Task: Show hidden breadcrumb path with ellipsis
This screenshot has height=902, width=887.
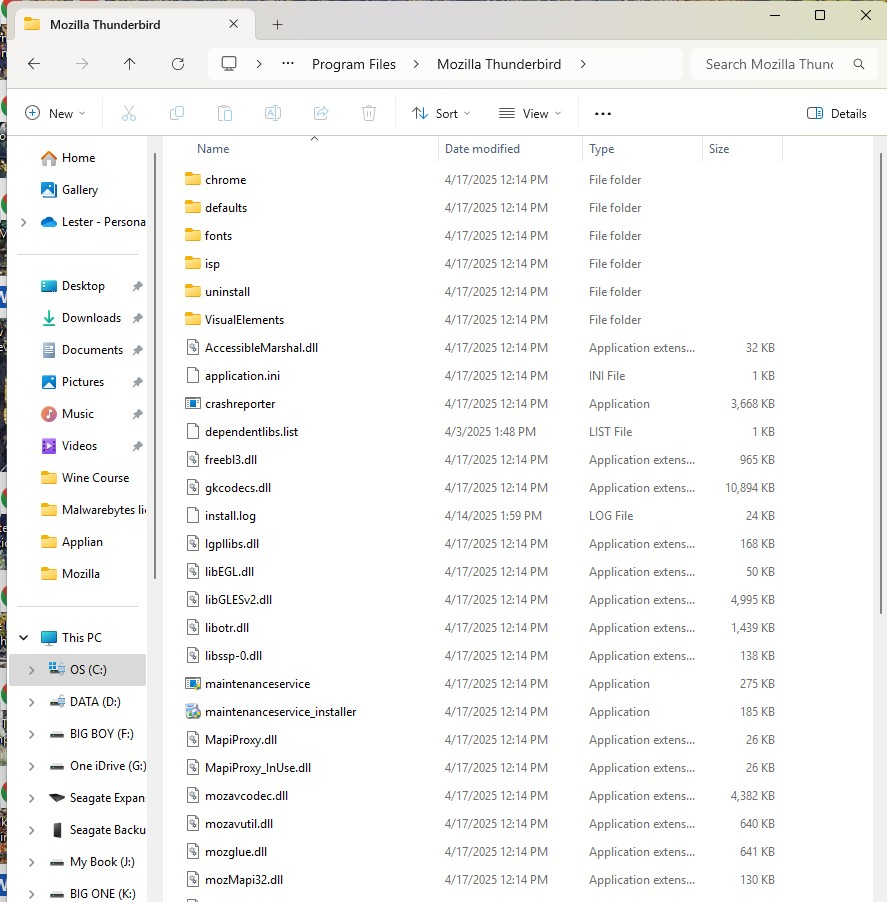Action: point(288,64)
